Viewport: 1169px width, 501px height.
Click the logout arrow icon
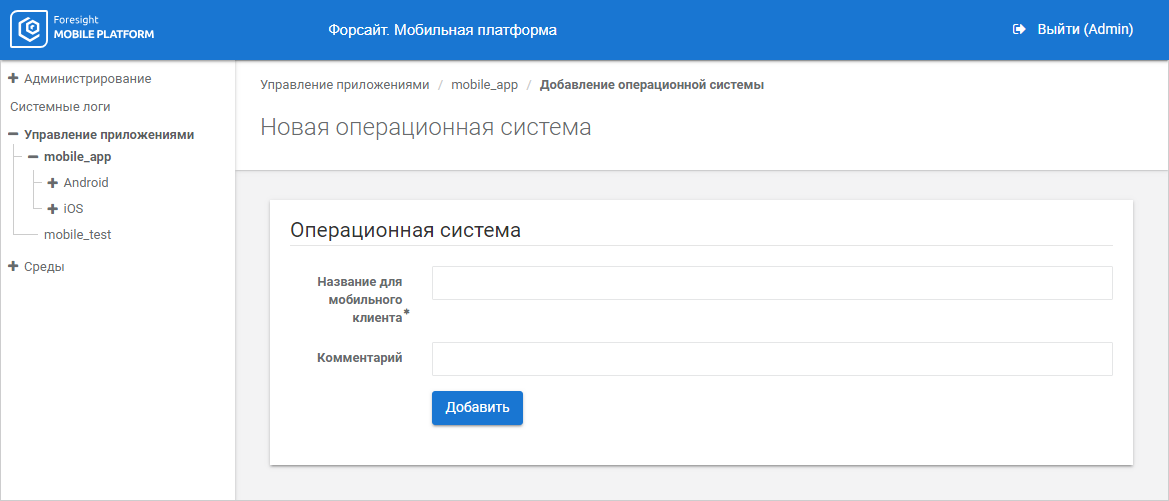(x=1019, y=30)
